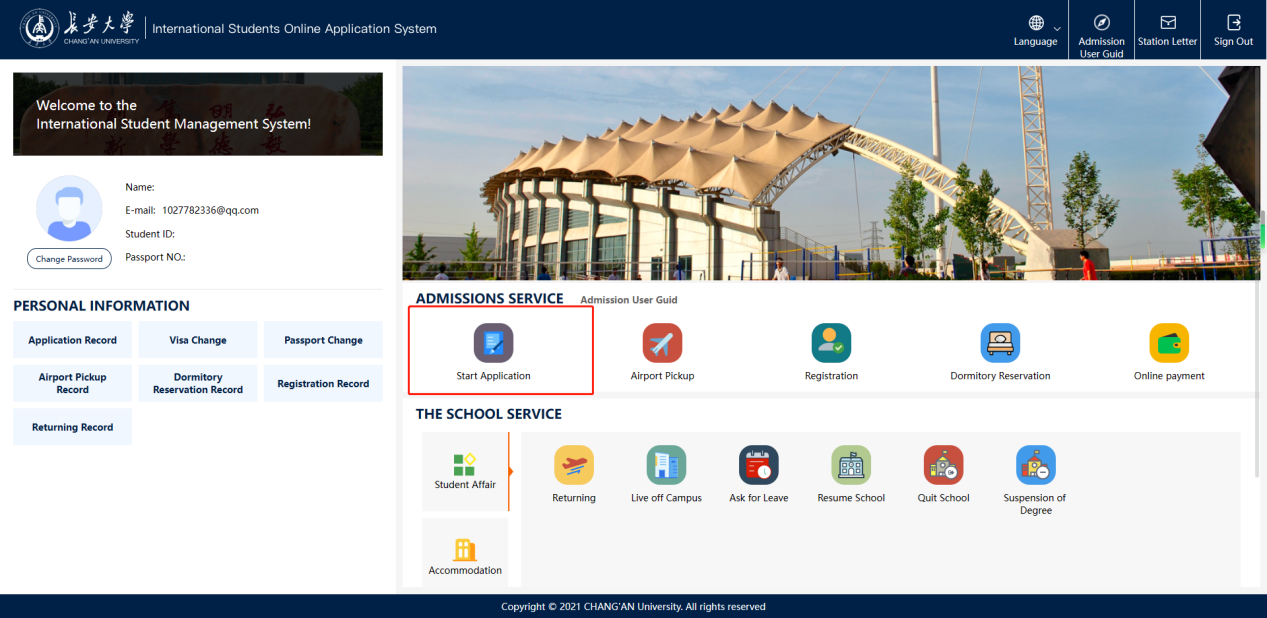This screenshot has width=1267, height=618.
Task: Click the Airport Pickup airplane icon
Action: tap(662, 343)
